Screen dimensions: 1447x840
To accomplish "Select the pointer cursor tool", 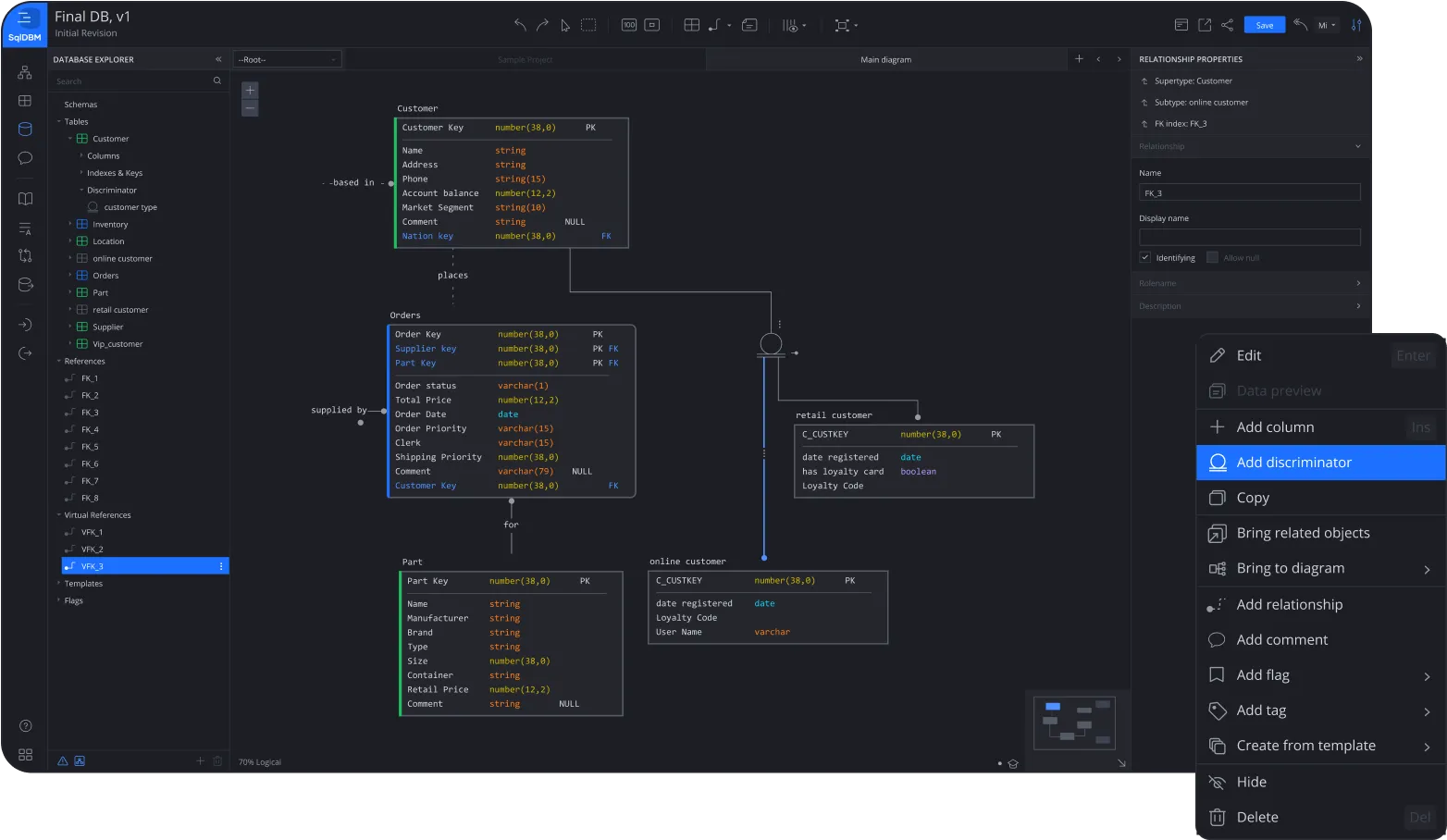I will click(x=564, y=25).
